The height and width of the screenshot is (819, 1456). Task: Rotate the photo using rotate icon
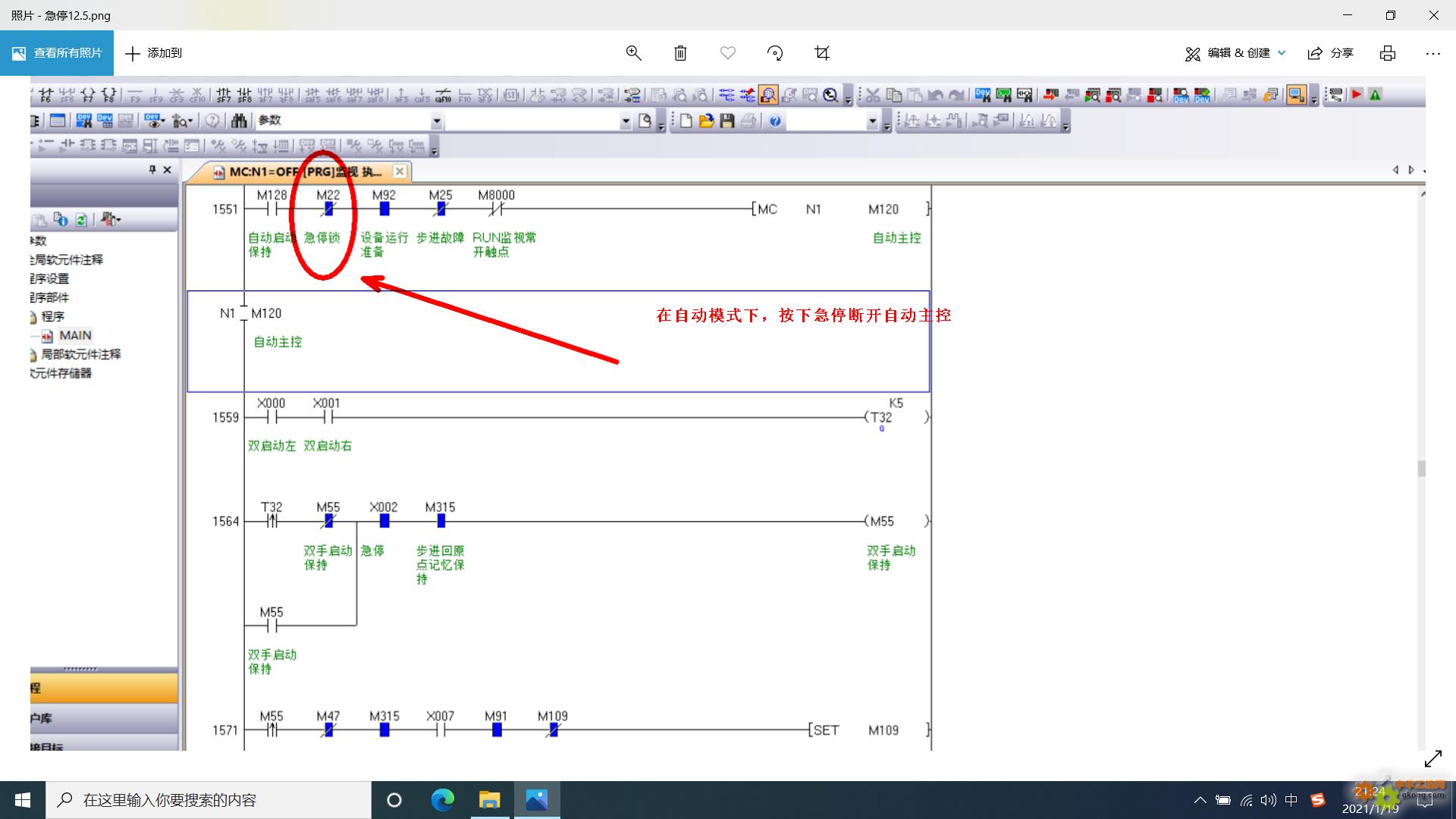click(x=775, y=53)
